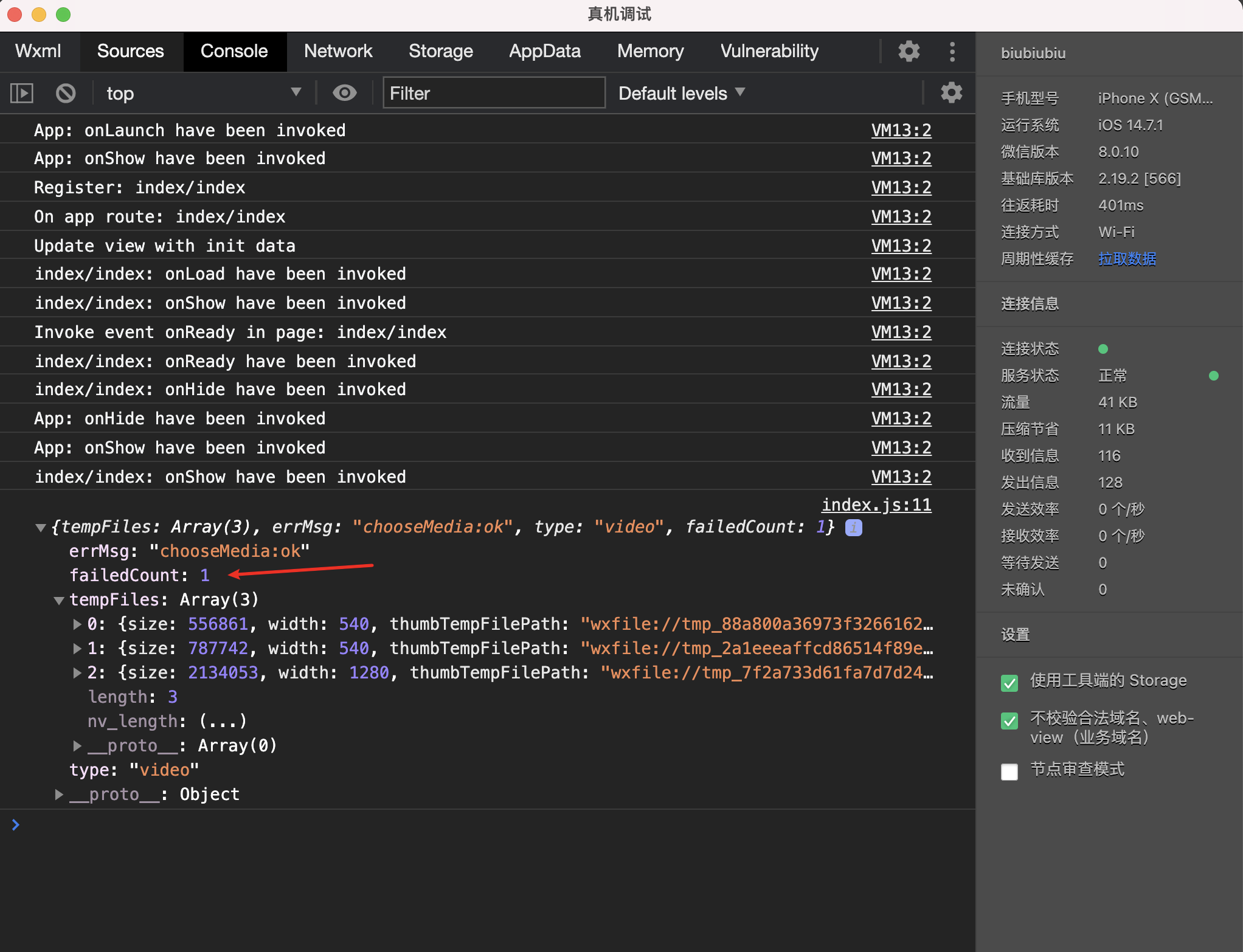This screenshot has height=952, width=1243.
Task: Open devtools settings gear in tab bar
Action: [x=909, y=51]
